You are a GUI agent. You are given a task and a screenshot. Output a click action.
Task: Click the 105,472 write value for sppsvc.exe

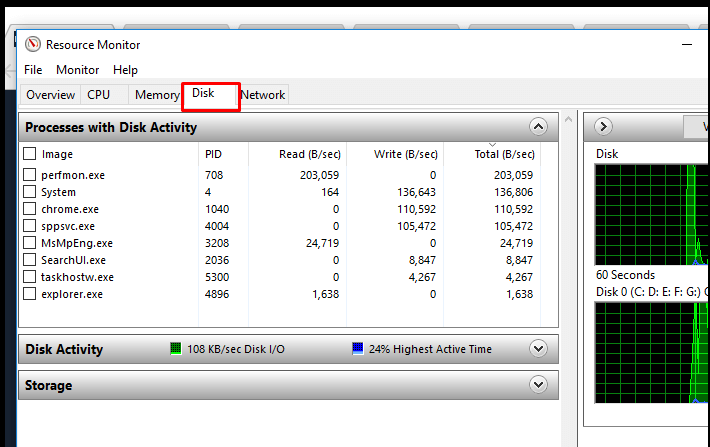pos(417,226)
